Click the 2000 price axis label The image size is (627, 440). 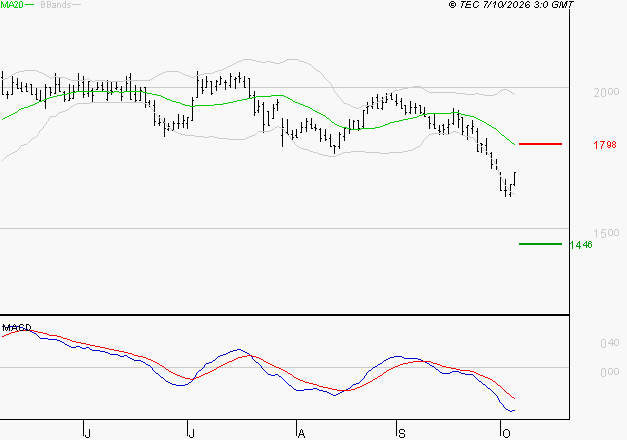pyautogui.click(x=606, y=92)
